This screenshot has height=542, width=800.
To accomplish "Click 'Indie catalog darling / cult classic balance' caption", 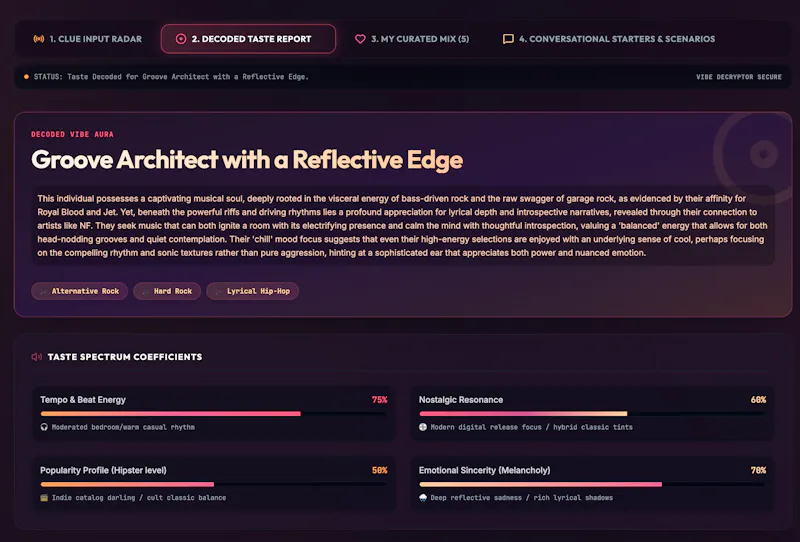I will click(x=139, y=498).
